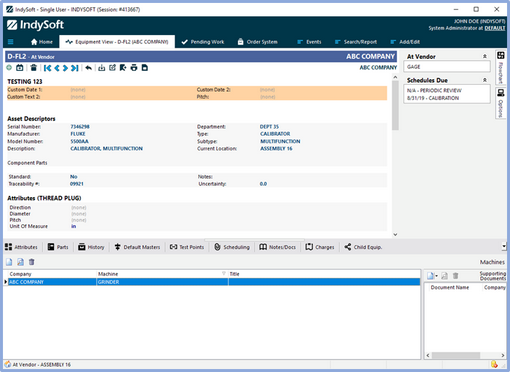The image size is (510, 372).
Task: Click the GAGE field in At Vendor
Action: click(447, 67)
